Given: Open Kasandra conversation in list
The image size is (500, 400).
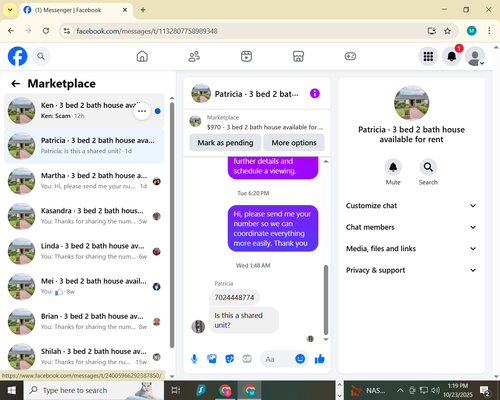Looking at the screenshot, I should (x=84, y=216).
